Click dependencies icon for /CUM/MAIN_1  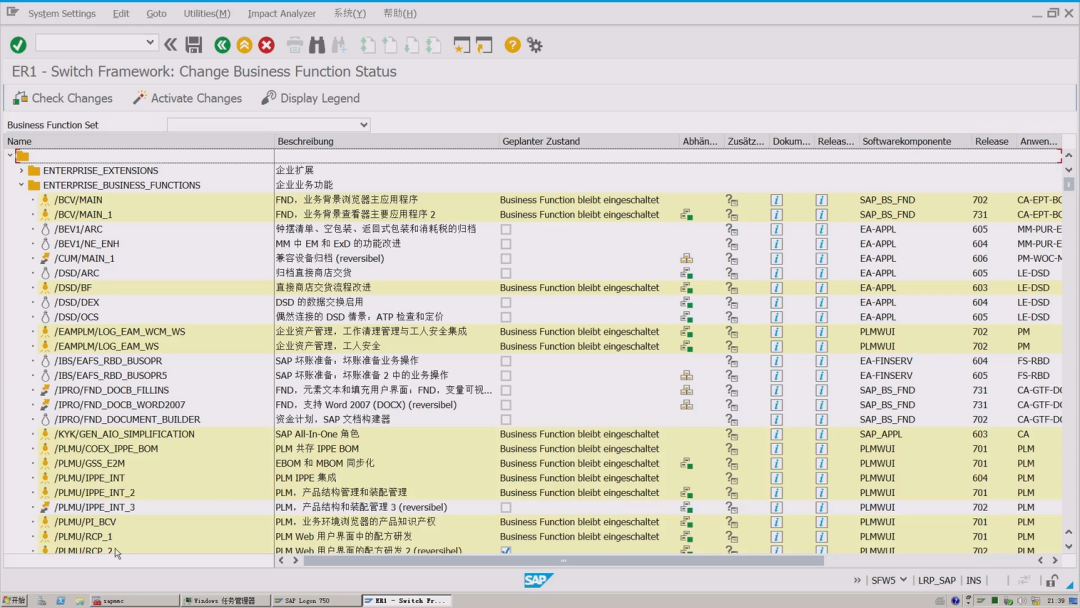[x=687, y=258]
